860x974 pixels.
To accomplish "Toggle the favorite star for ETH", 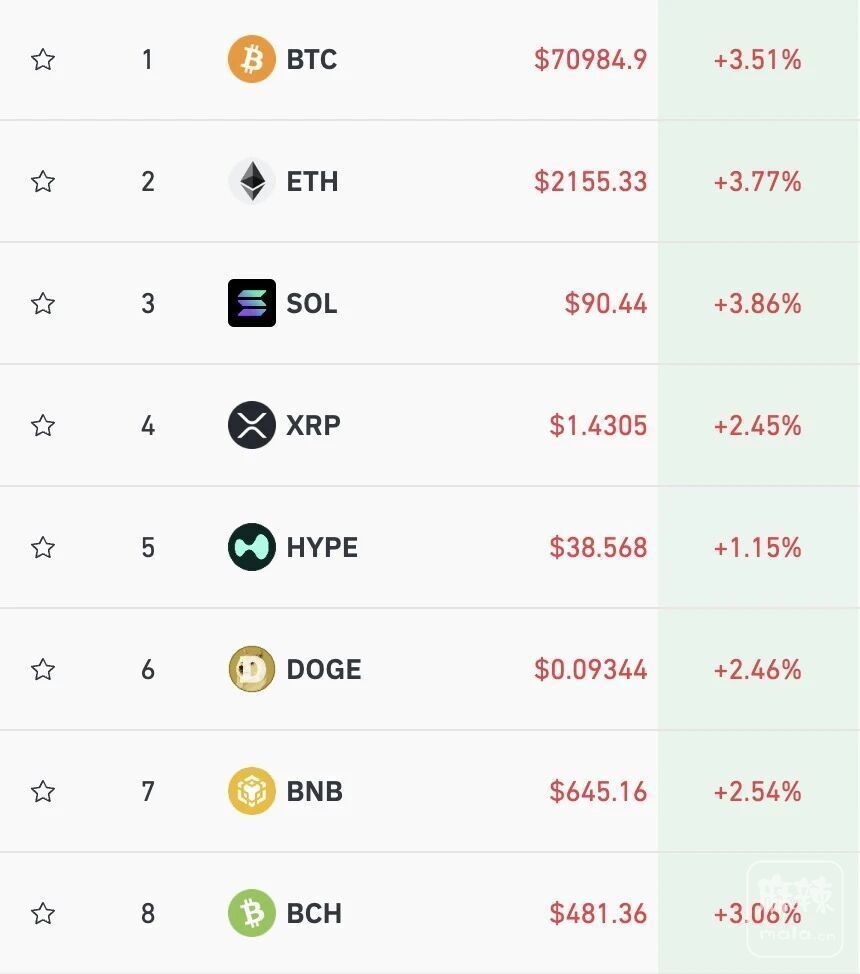I will pyautogui.click(x=43, y=182).
